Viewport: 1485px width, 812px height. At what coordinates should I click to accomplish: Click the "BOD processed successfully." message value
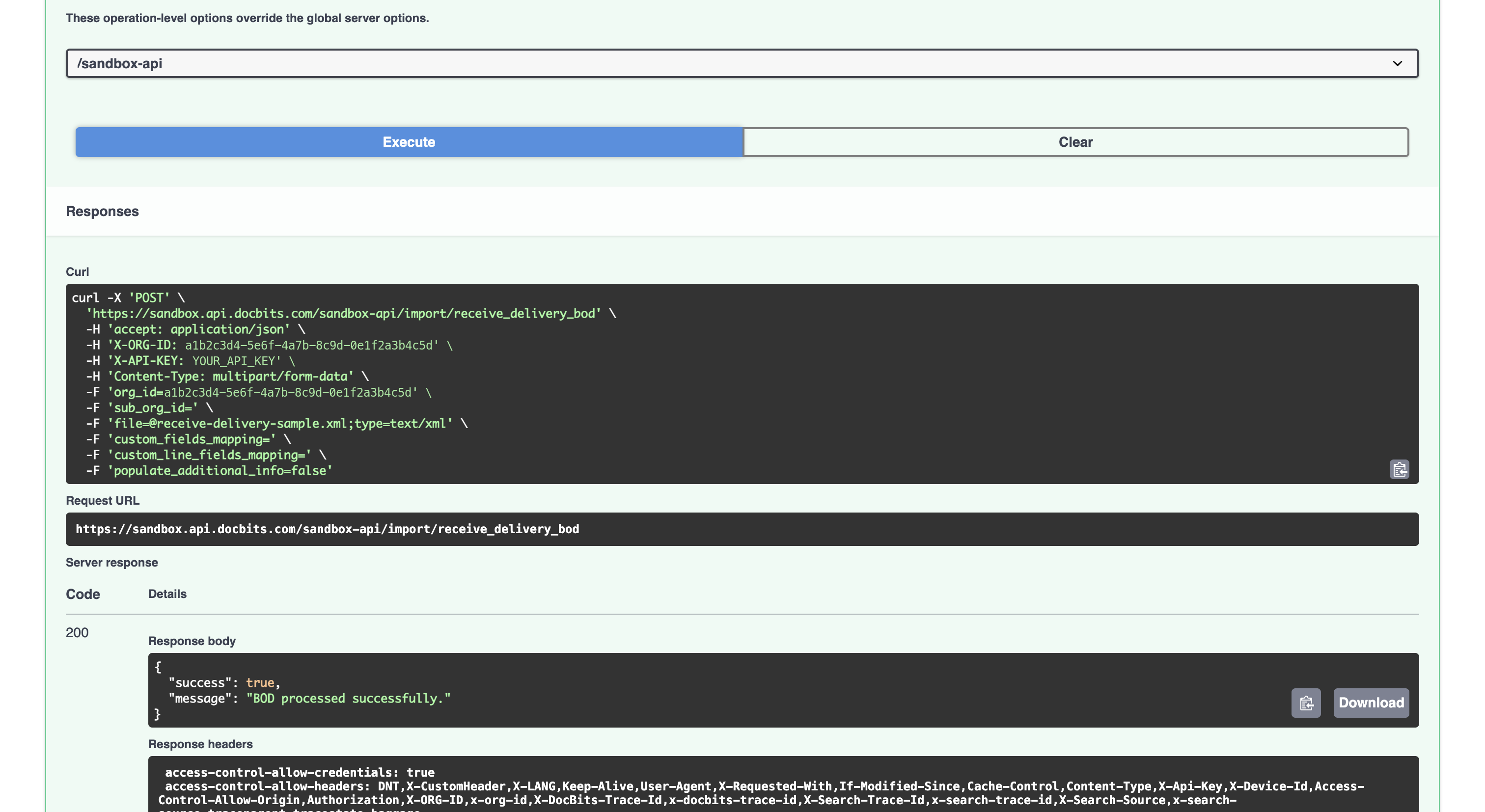point(348,699)
